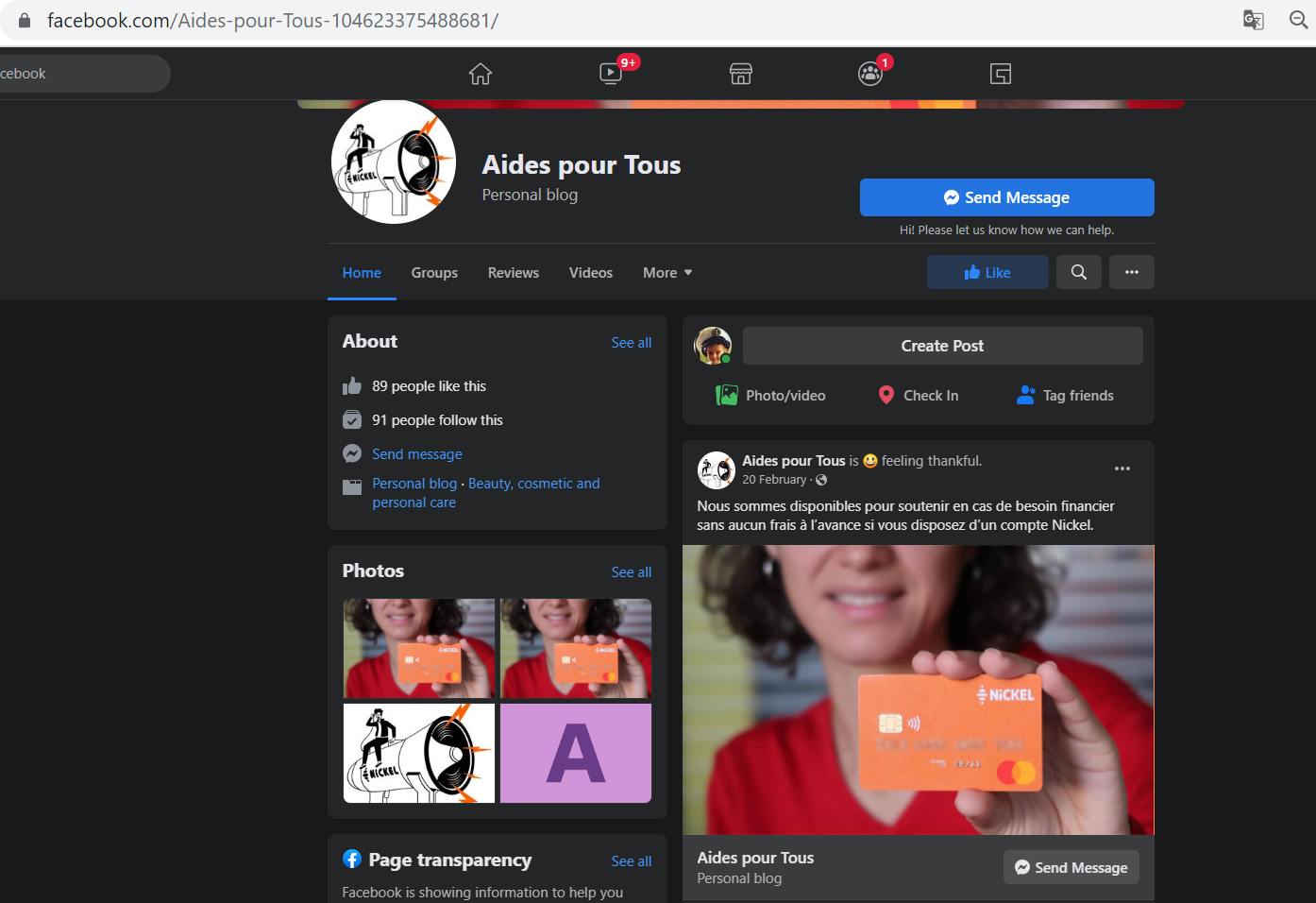Click the Check In option
This screenshot has height=903, width=1316.
(x=919, y=395)
